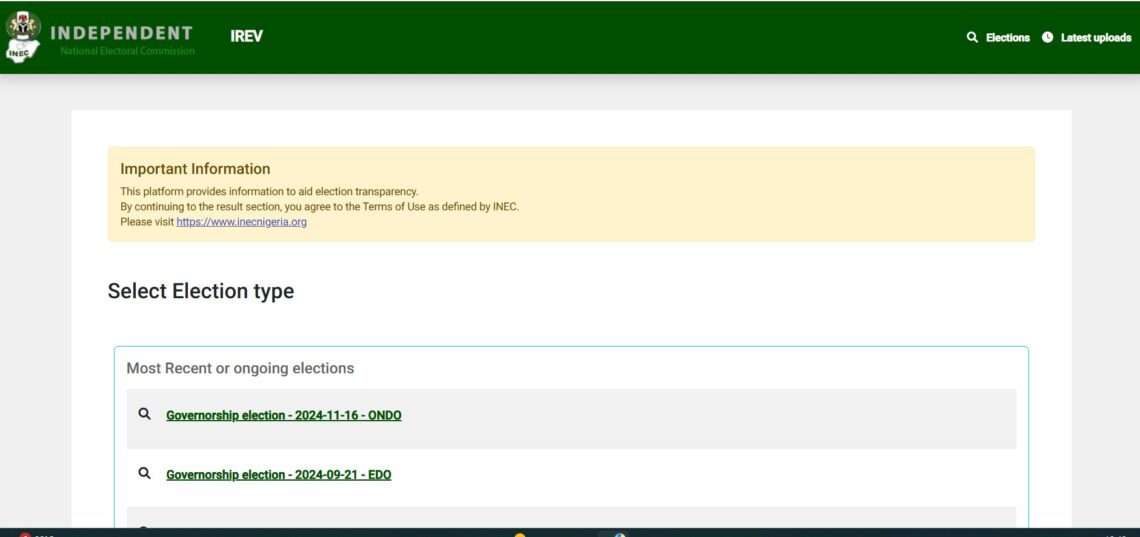Click the INEC coat of arms logo
Image resolution: width=1140 pixels, height=537 pixels.
(23, 36)
